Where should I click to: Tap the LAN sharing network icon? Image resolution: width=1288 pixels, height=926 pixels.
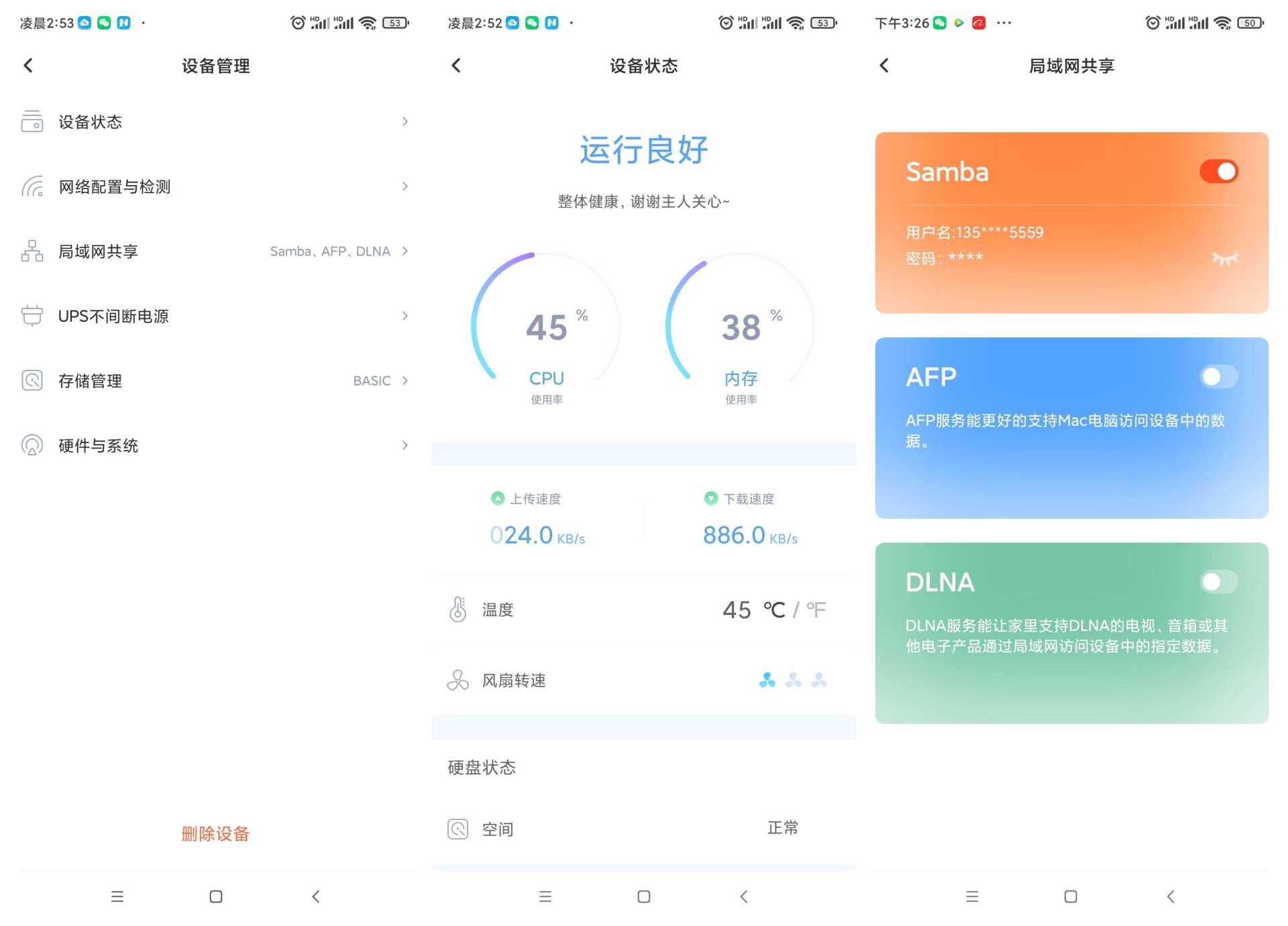(x=32, y=251)
